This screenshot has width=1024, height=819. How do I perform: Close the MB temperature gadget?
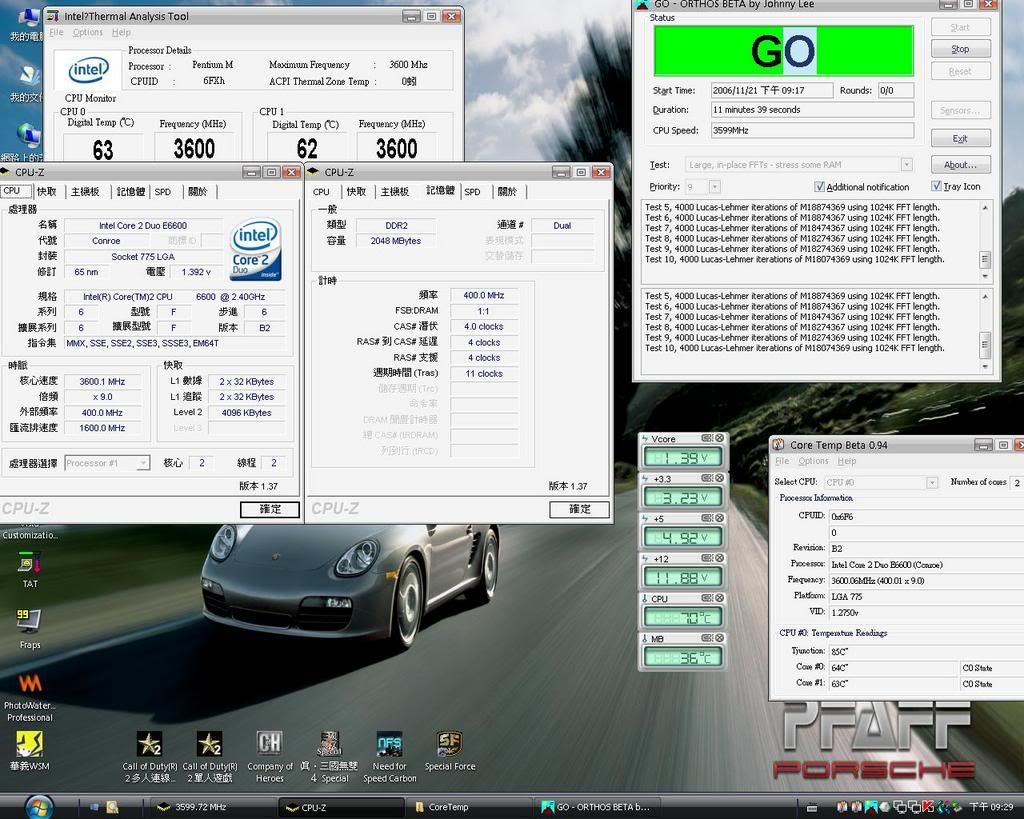pos(720,638)
